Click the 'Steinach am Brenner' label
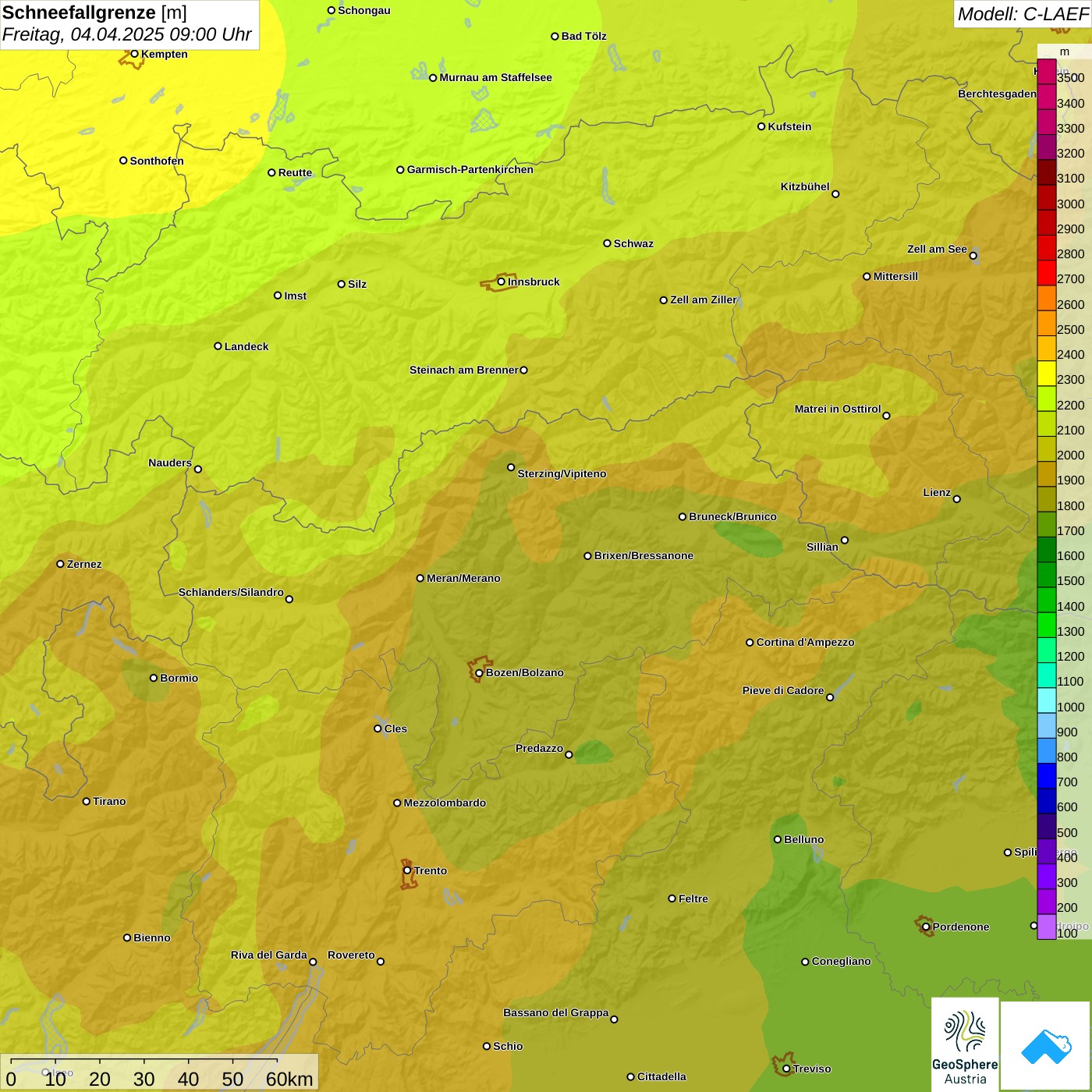Image resolution: width=1092 pixels, height=1092 pixels. (x=463, y=370)
